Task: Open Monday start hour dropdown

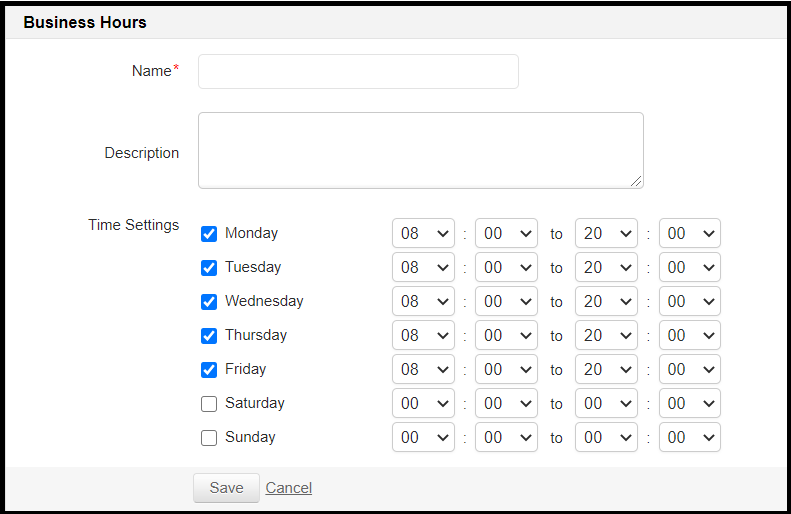Action: [x=423, y=234]
